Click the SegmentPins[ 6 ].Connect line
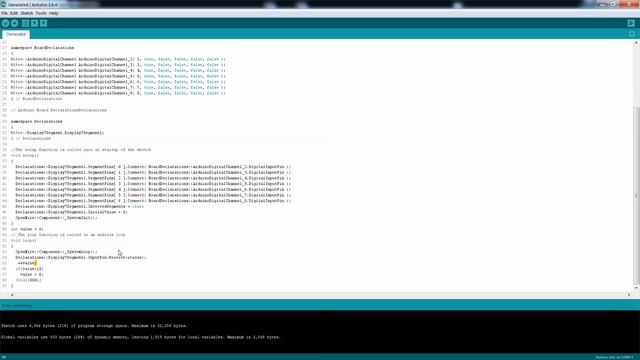The image size is (640, 360). pyautogui.click(x=153, y=201)
